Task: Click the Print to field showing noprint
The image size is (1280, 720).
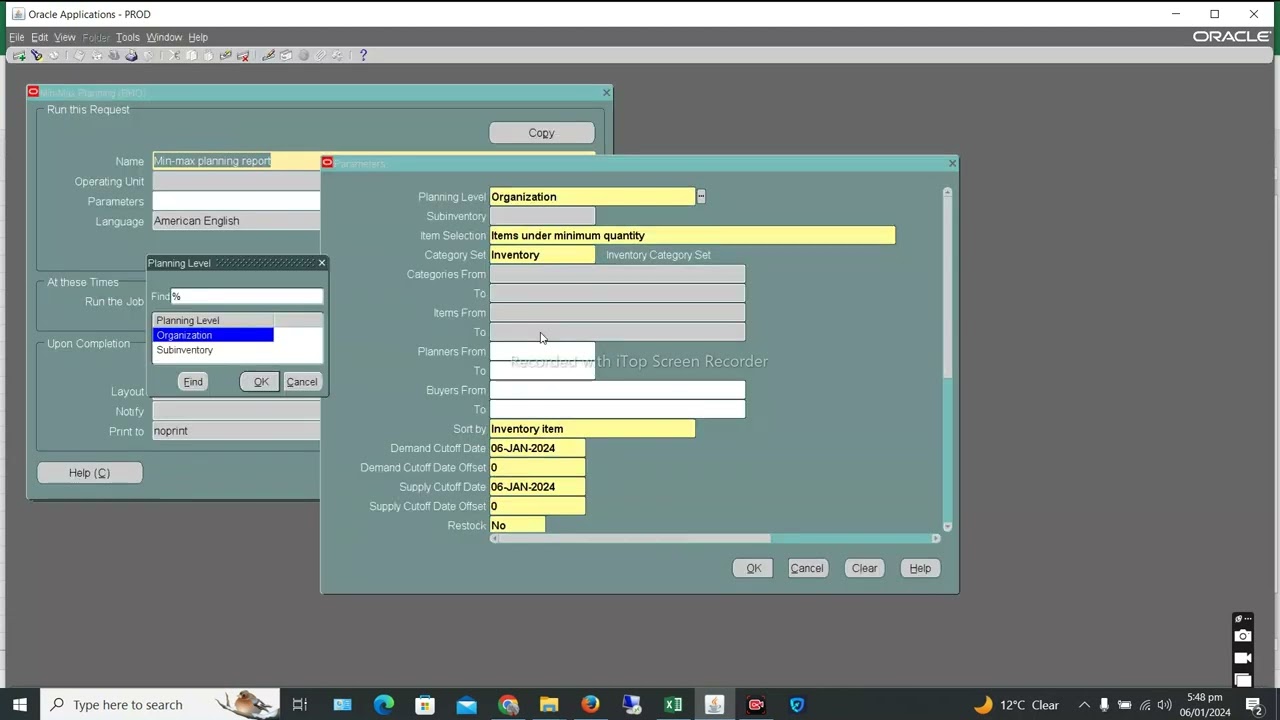Action: click(x=237, y=431)
